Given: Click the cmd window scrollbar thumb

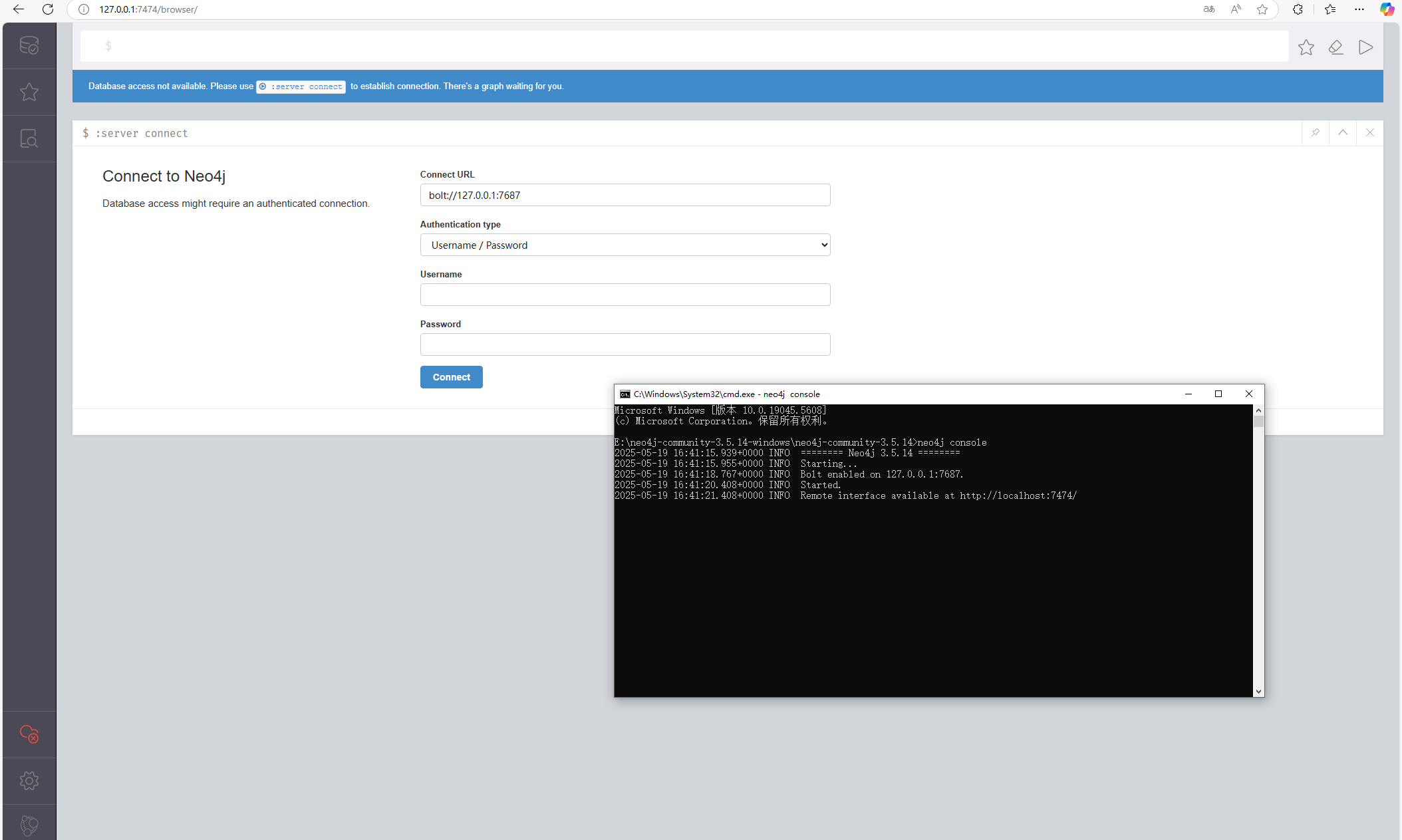Looking at the screenshot, I should tap(1258, 421).
